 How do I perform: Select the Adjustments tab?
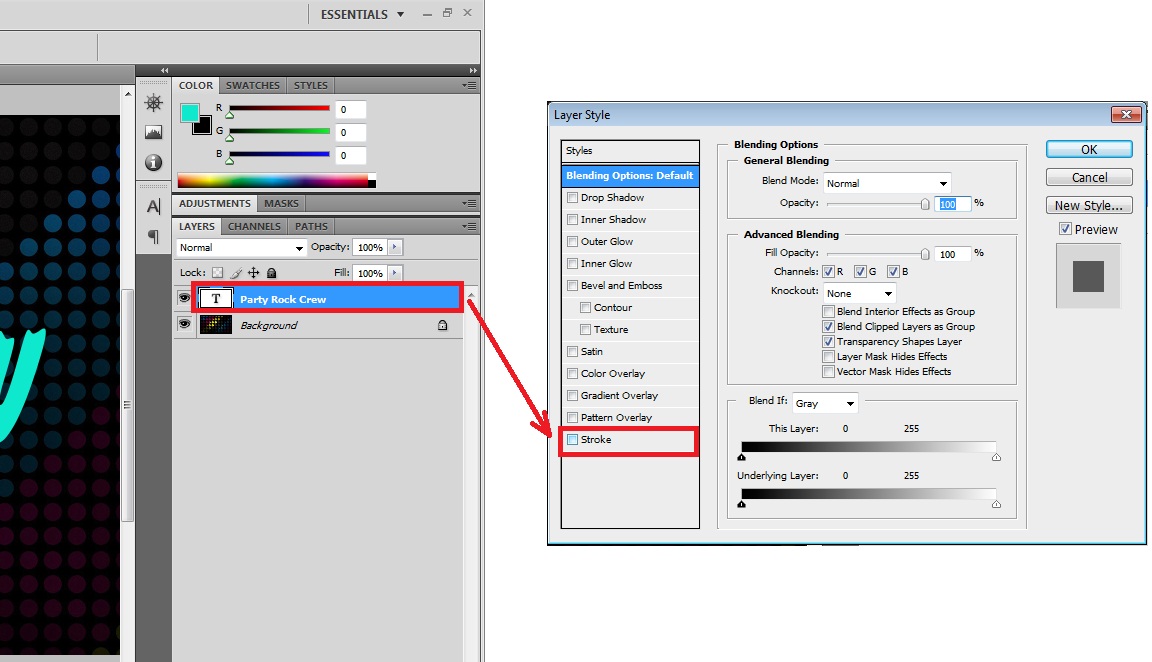(215, 204)
